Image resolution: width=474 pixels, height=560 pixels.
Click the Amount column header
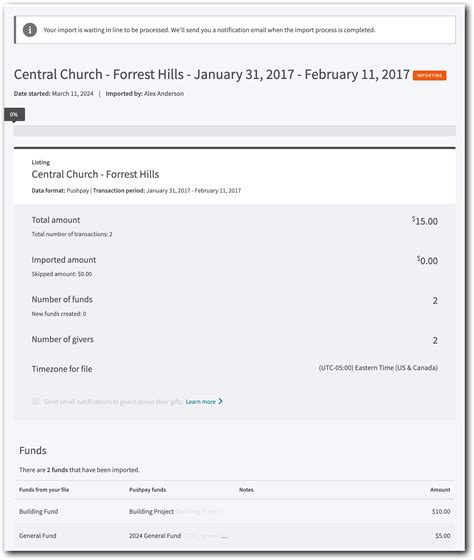pos(440,490)
